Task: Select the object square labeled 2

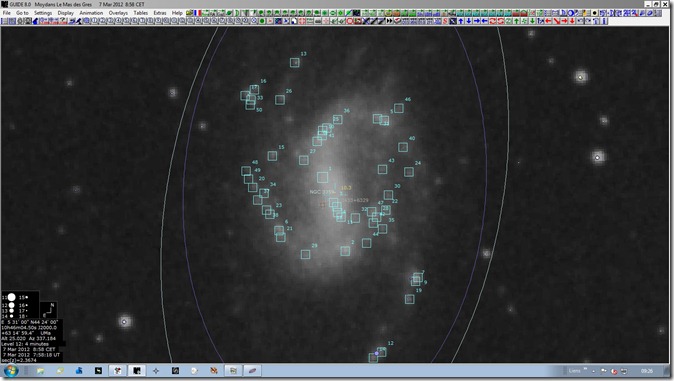Action: [x=345, y=251]
